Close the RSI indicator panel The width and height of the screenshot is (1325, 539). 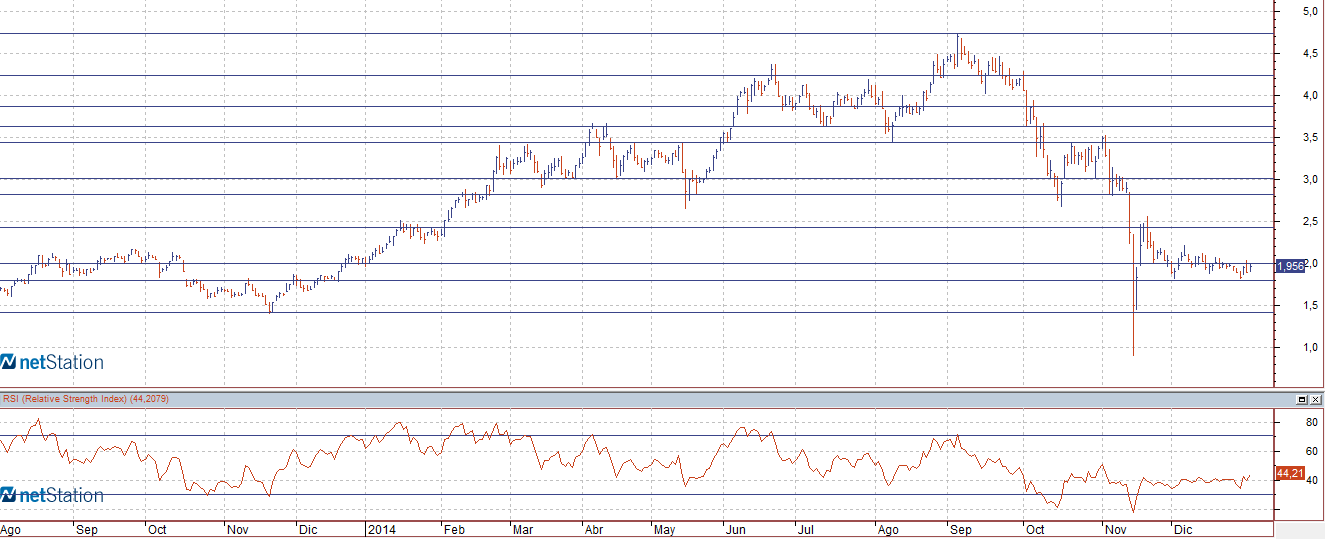(1315, 399)
